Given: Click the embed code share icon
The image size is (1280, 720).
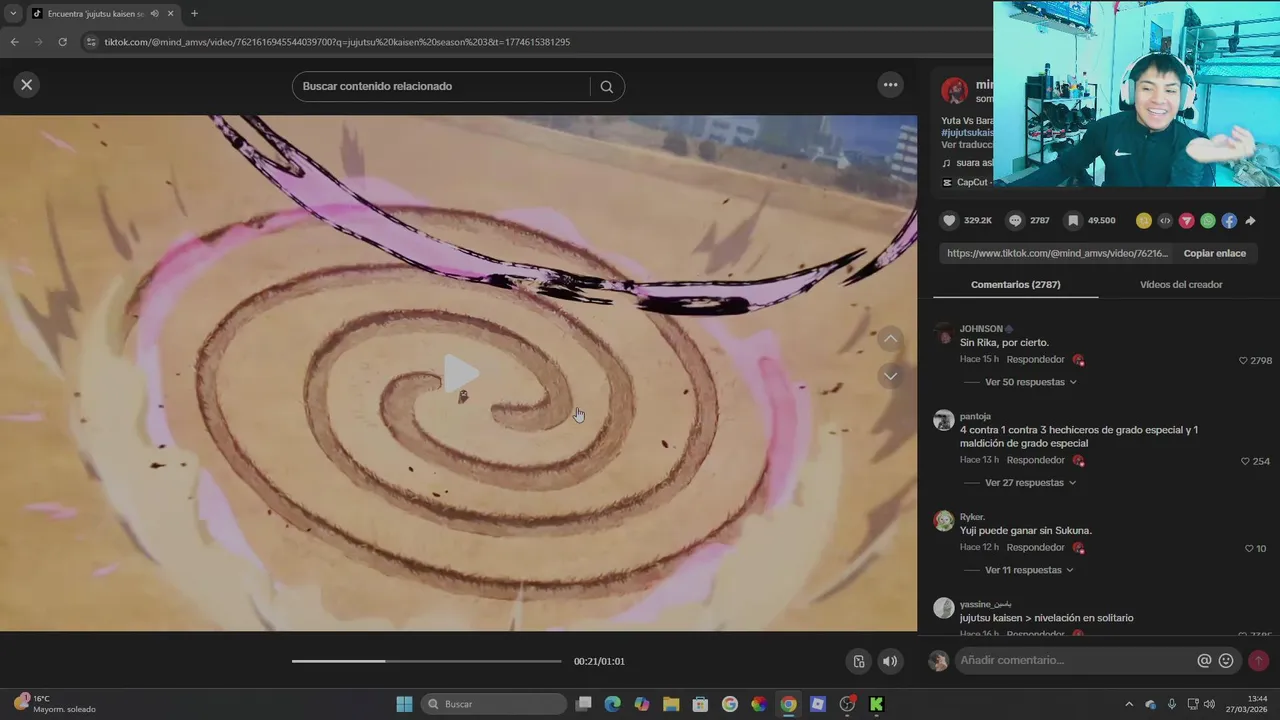Looking at the screenshot, I should pos(1165,220).
